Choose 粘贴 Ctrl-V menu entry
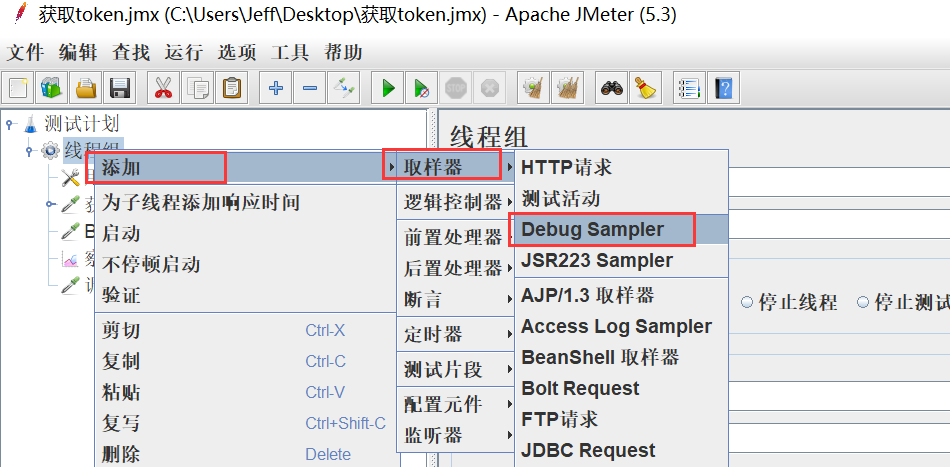 246,393
